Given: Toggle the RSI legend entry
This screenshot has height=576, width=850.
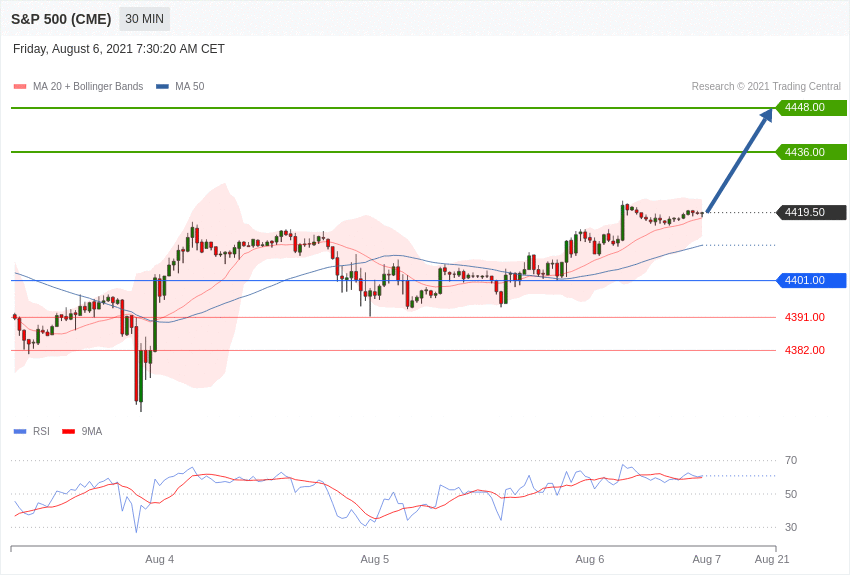Looking at the screenshot, I should pyautogui.click(x=31, y=431).
